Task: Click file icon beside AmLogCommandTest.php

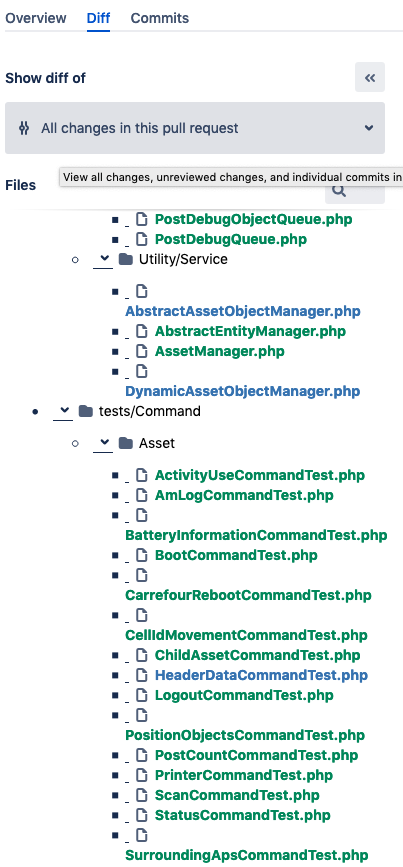Action: [x=142, y=495]
